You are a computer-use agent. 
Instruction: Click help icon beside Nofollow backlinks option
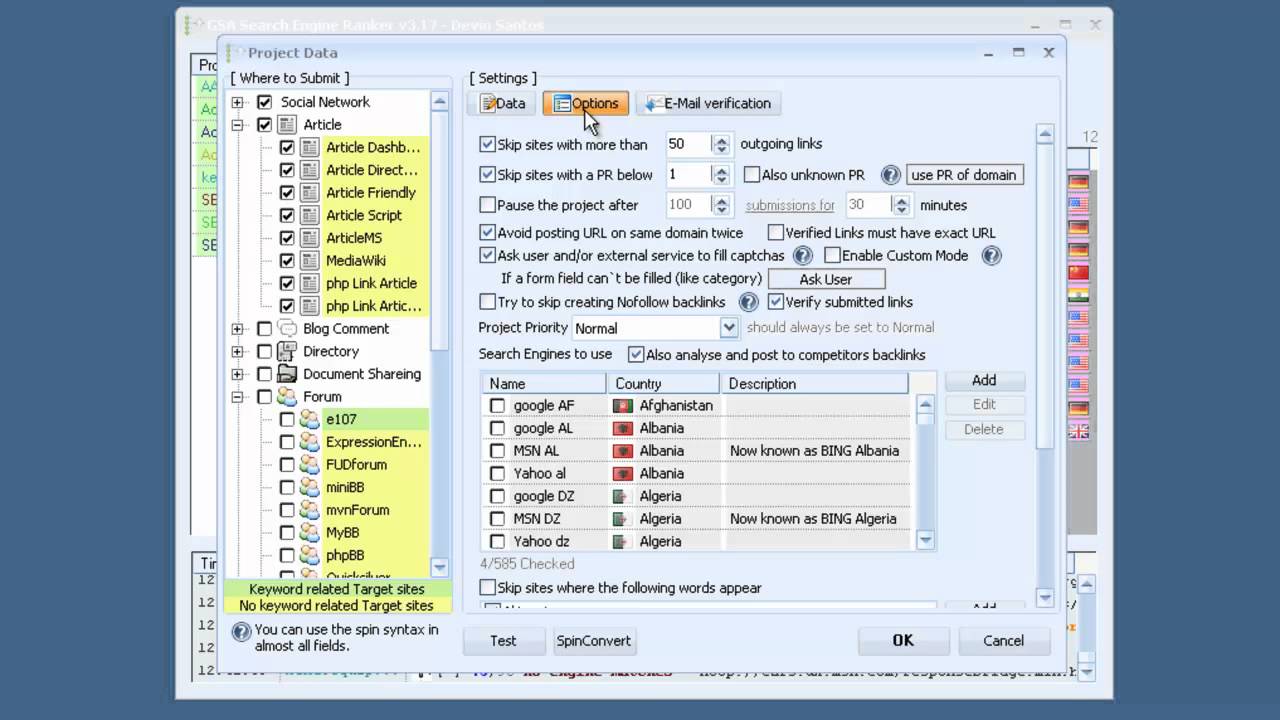(x=748, y=302)
